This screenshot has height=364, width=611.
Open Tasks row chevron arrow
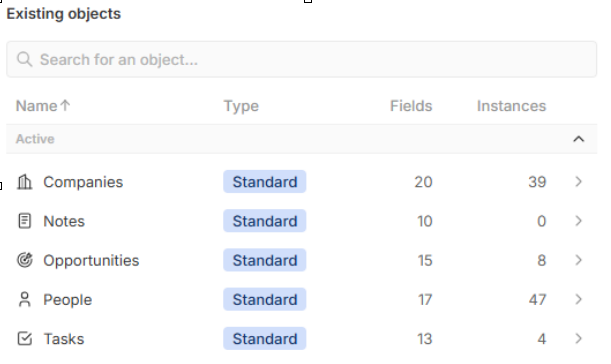point(579,338)
